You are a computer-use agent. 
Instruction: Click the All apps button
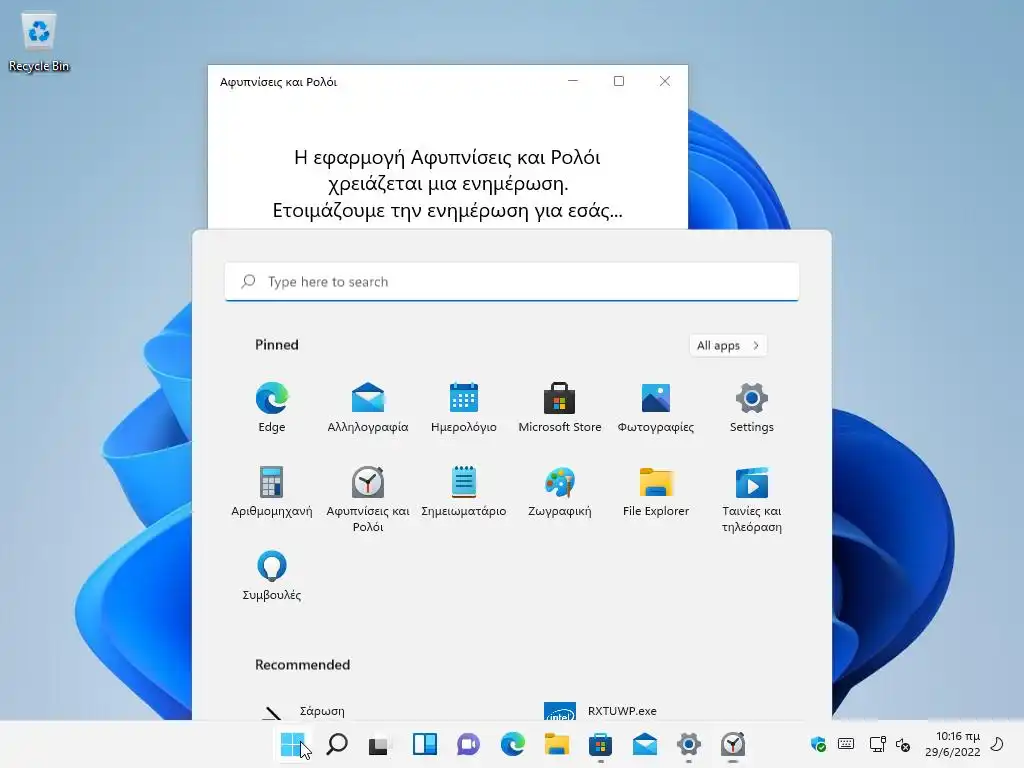pos(728,345)
